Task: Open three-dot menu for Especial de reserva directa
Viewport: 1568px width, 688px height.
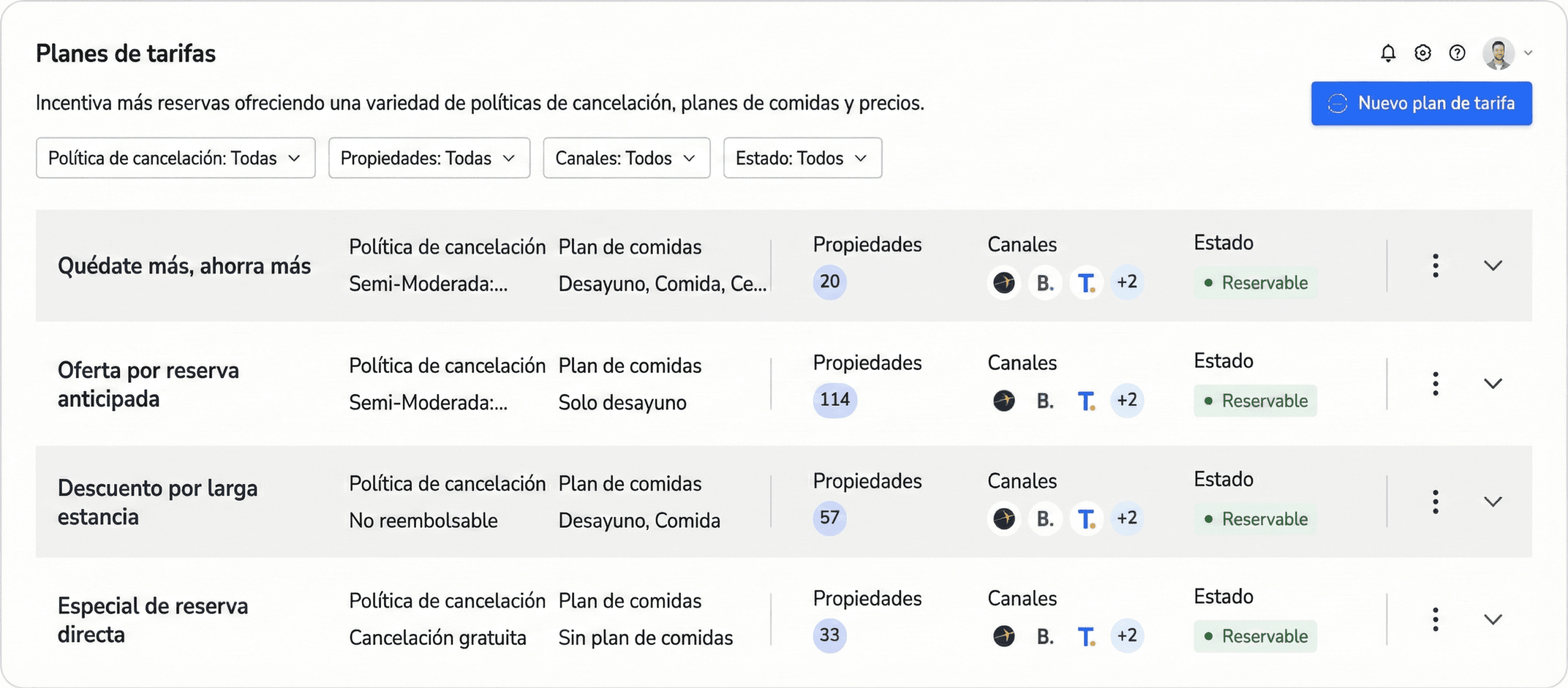Action: click(x=1436, y=619)
